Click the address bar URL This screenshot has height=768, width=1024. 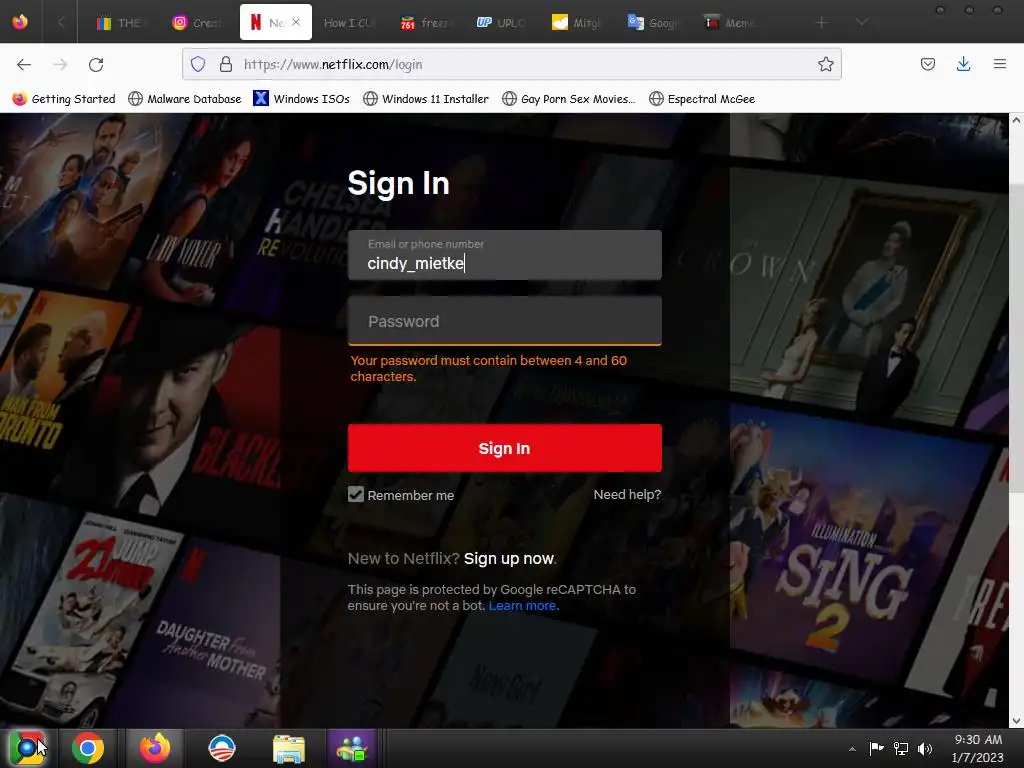tap(333, 64)
